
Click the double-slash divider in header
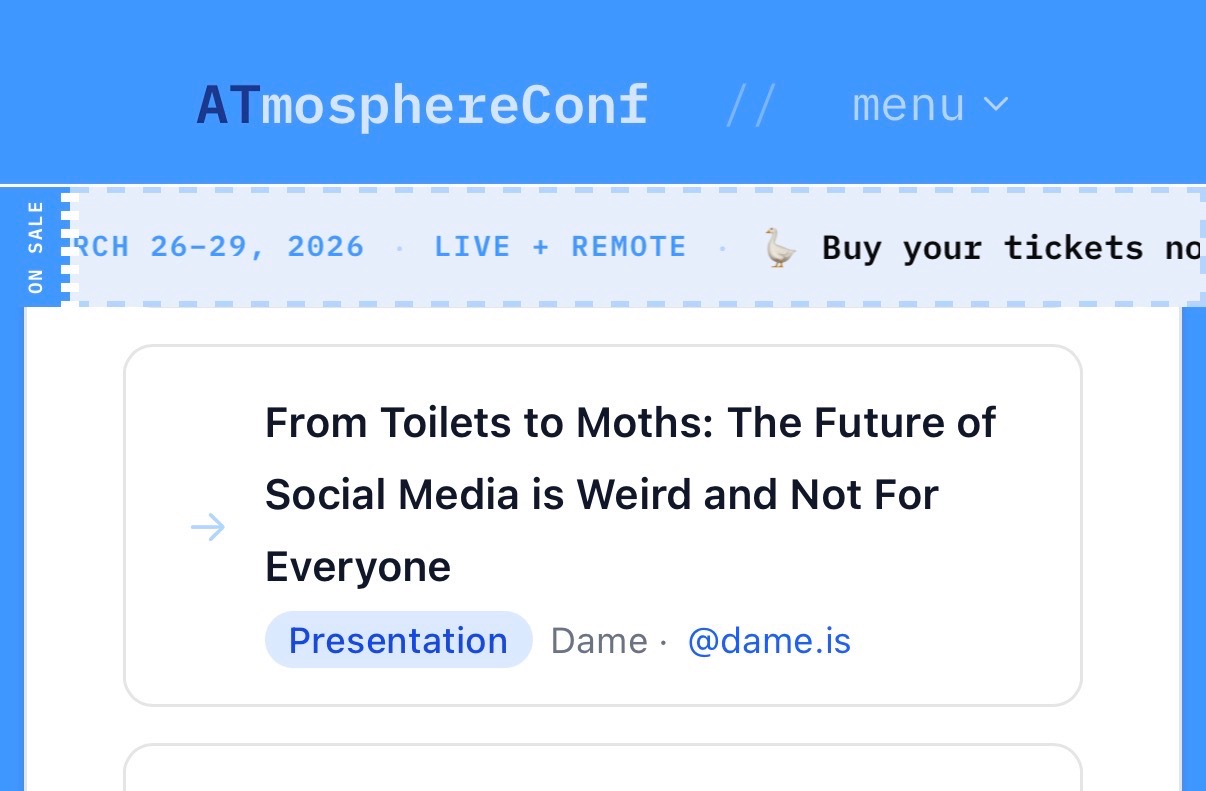(750, 105)
